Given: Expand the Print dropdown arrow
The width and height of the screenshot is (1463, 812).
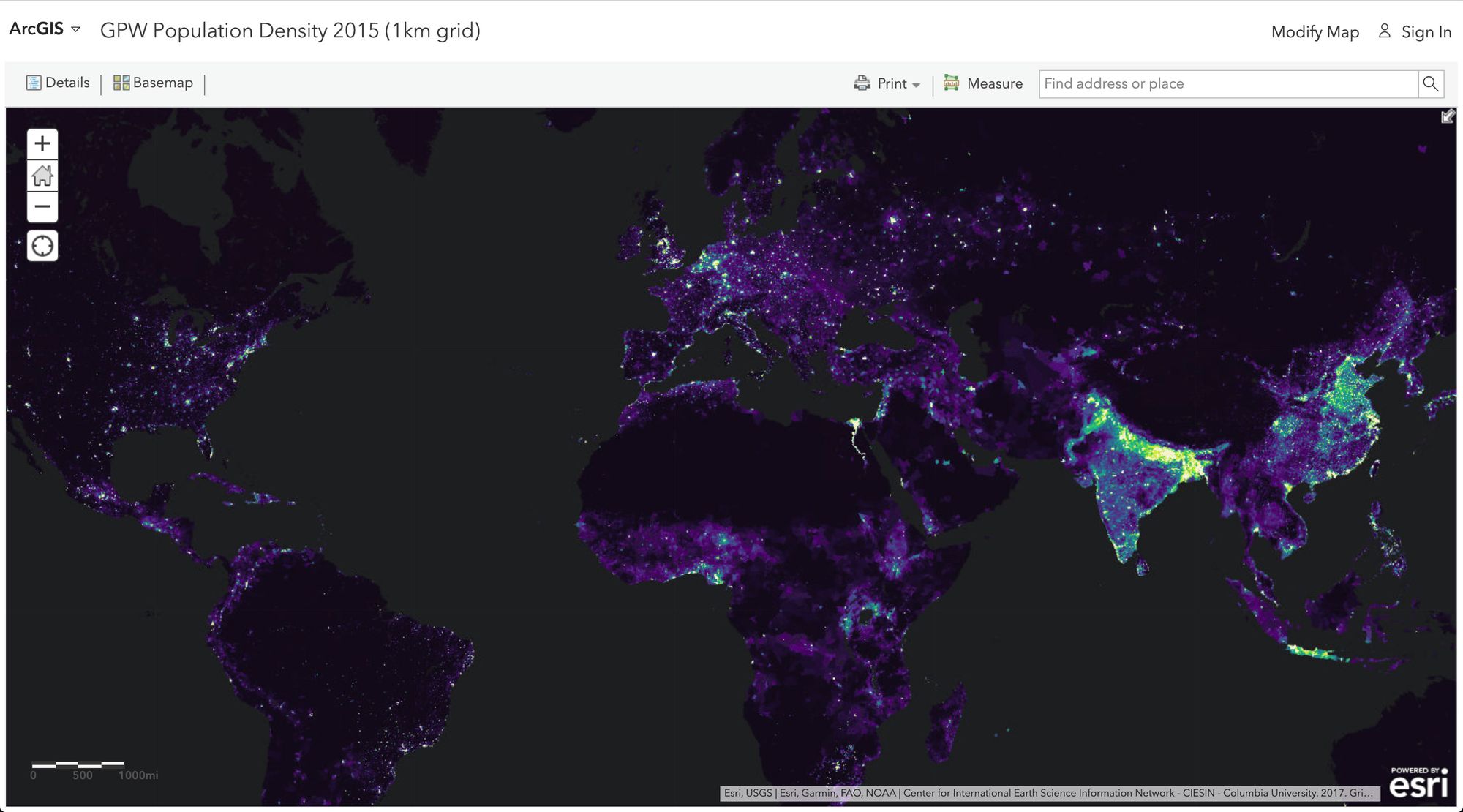Looking at the screenshot, I should tap(916, 85).
